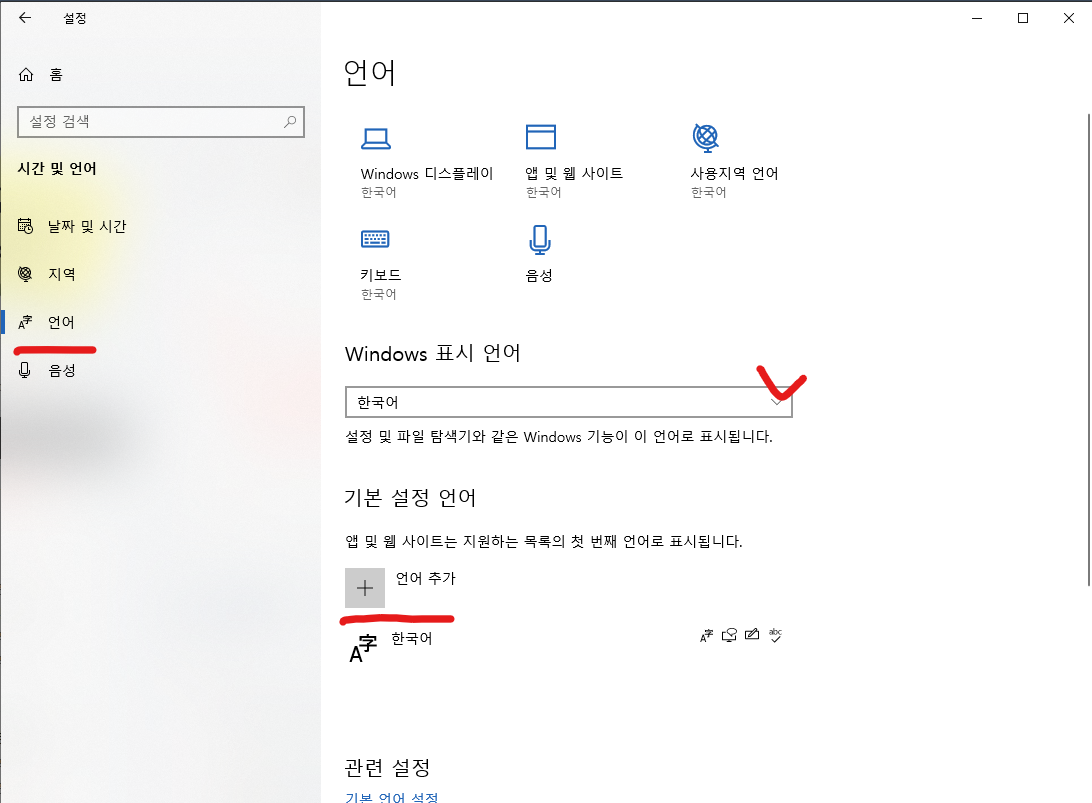Image resolution: width=1092 pixels, height=803 pixels.
Task: Click 한국어 under Windows 디스플레이
Action: coord(378,192)
